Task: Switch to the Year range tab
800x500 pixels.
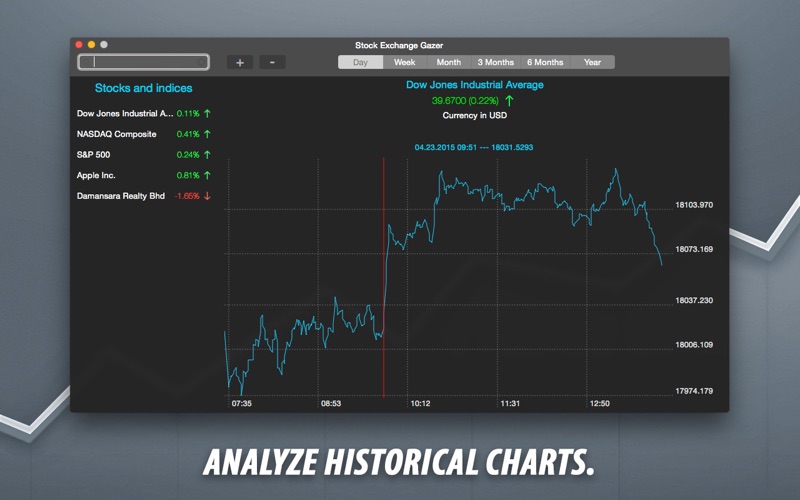Action: [592, 62]
